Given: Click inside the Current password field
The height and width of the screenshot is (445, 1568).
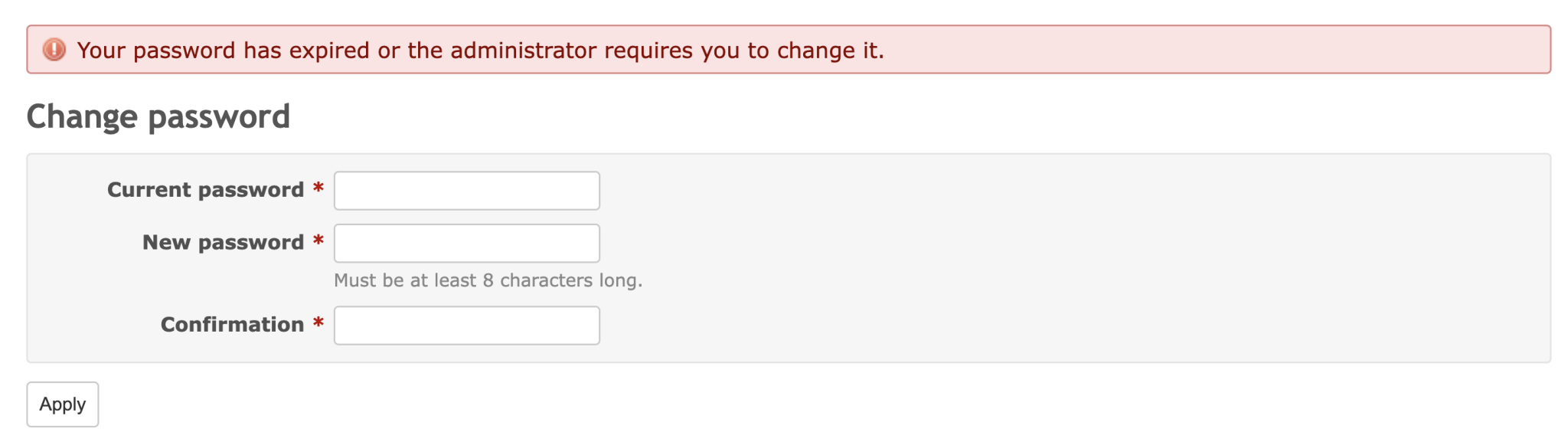Looking at the screenshot, I should point(466,189).
